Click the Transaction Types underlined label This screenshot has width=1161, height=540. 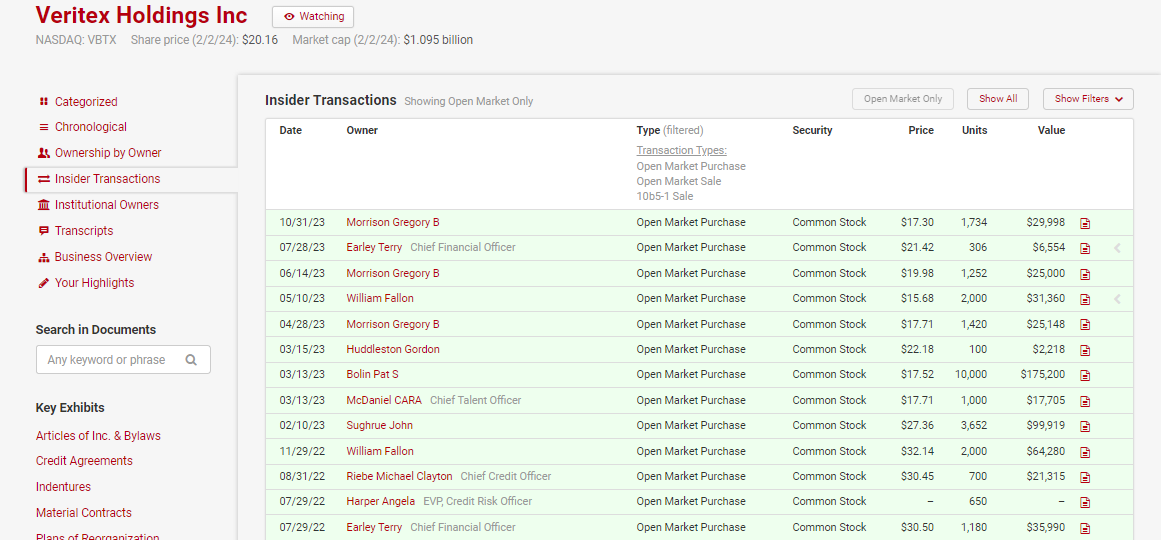tap(681, 150)
